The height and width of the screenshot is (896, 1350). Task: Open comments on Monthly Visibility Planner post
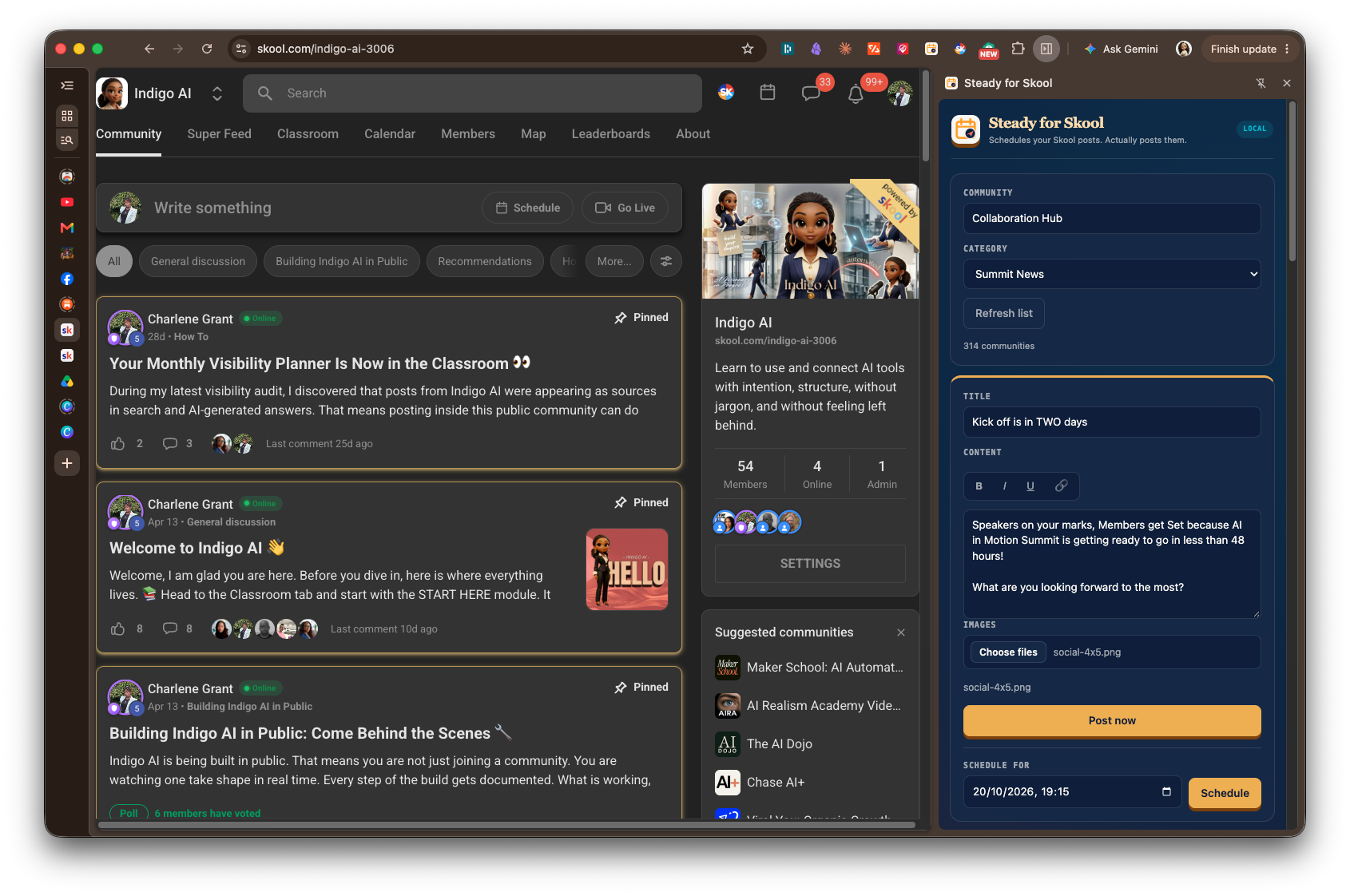point(170,443)
